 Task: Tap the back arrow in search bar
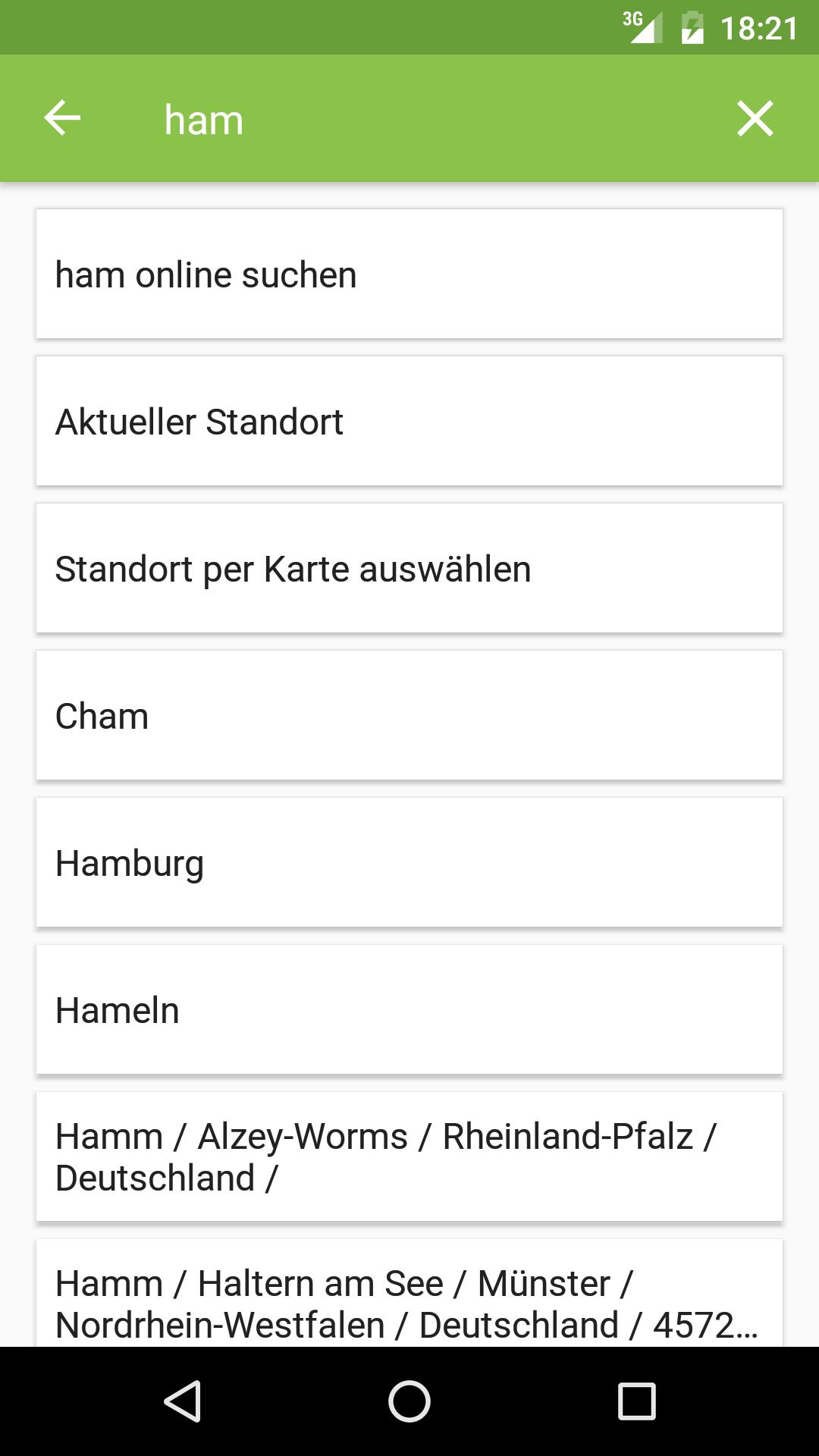pyautogui.click(x=62, y=118)
